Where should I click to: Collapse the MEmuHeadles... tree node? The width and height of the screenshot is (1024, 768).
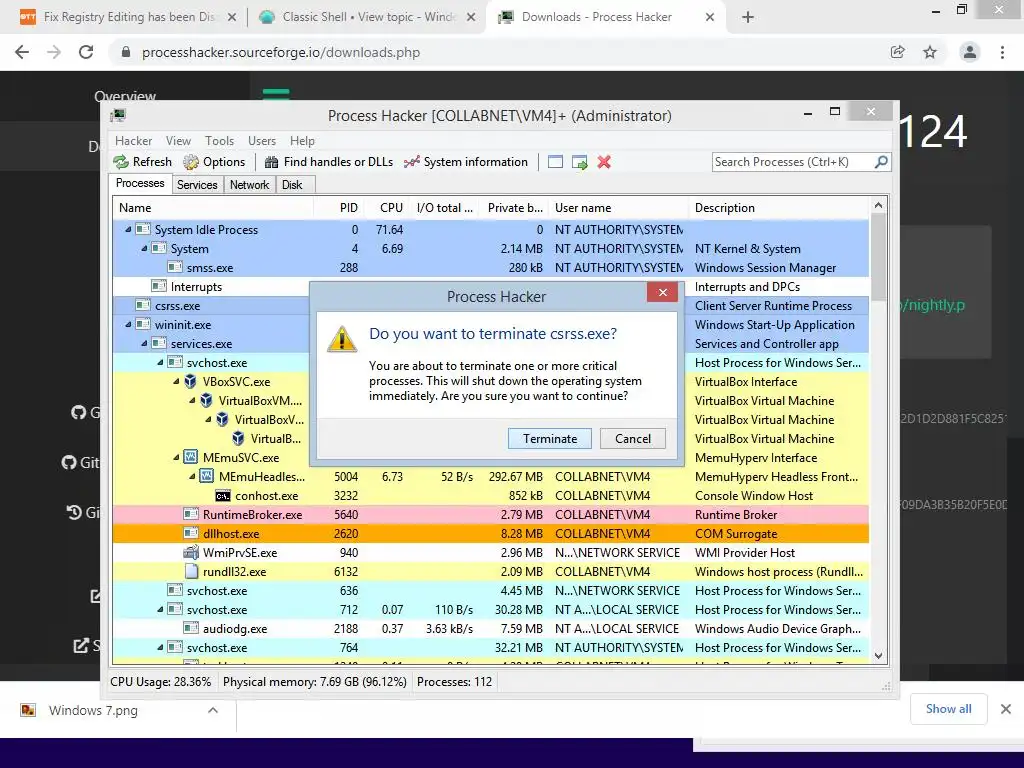click(192, 477)
